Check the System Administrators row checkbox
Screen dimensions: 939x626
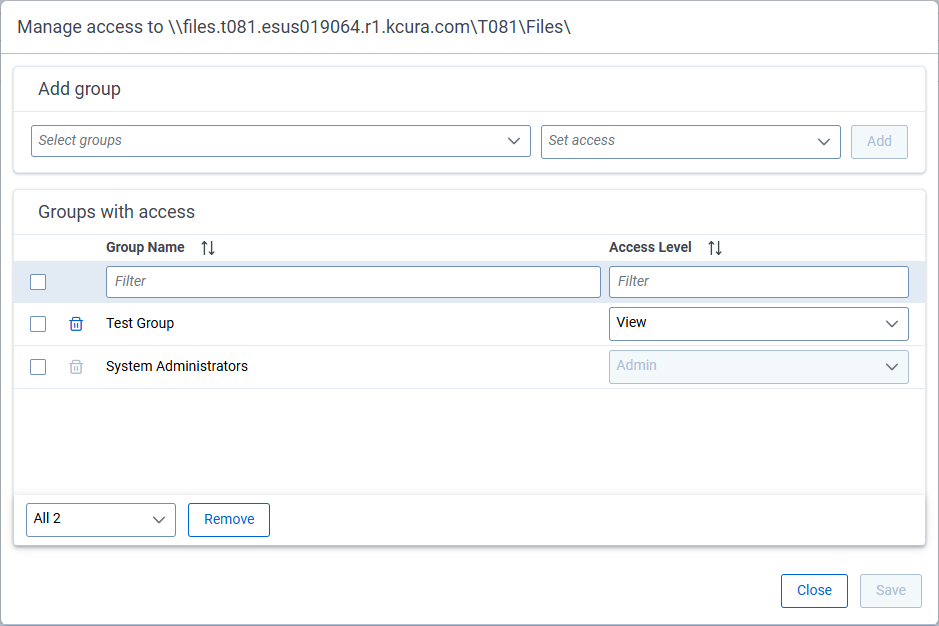[38, 366]
